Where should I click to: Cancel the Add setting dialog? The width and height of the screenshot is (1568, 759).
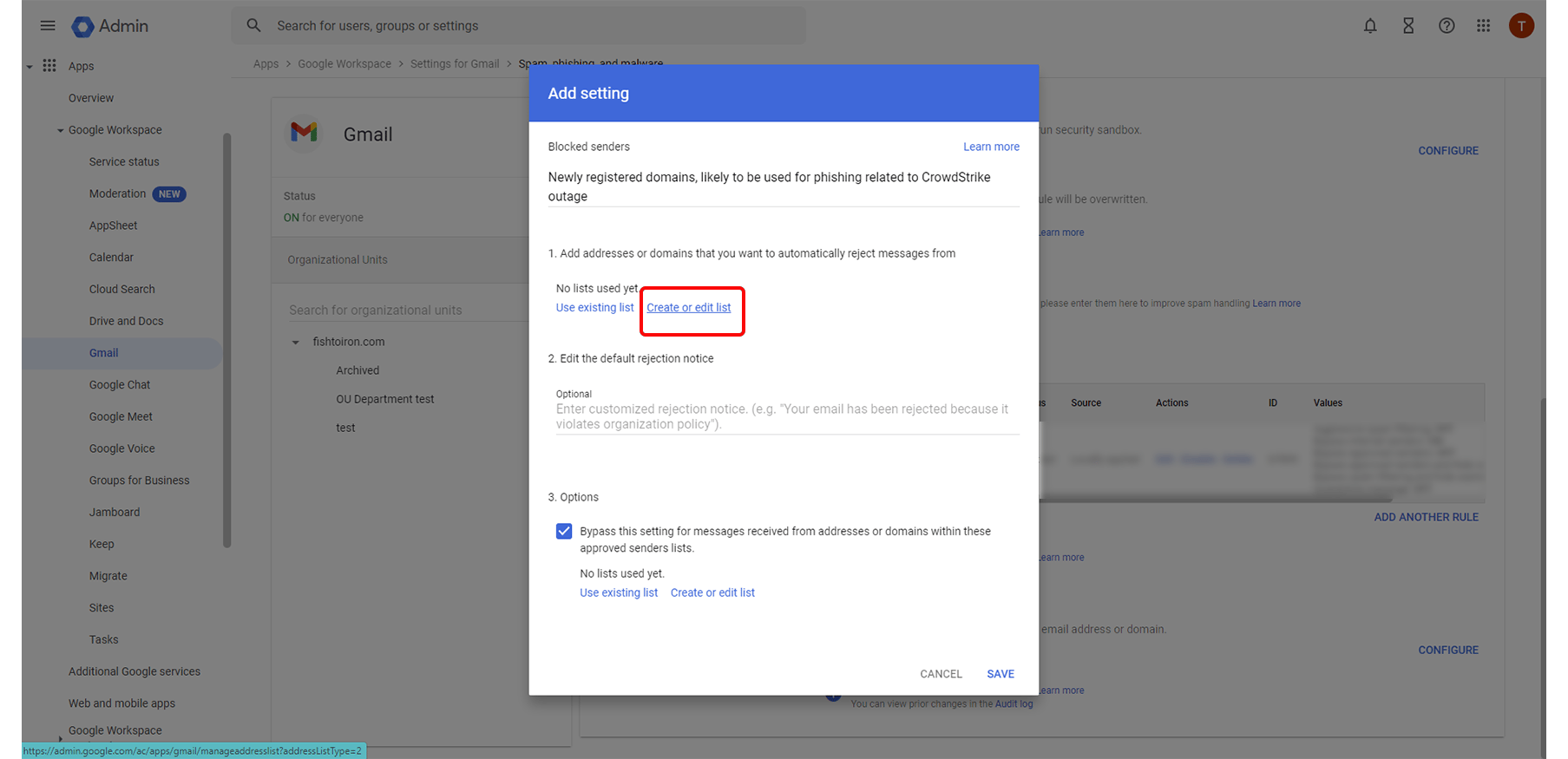[x=941, y=674]
